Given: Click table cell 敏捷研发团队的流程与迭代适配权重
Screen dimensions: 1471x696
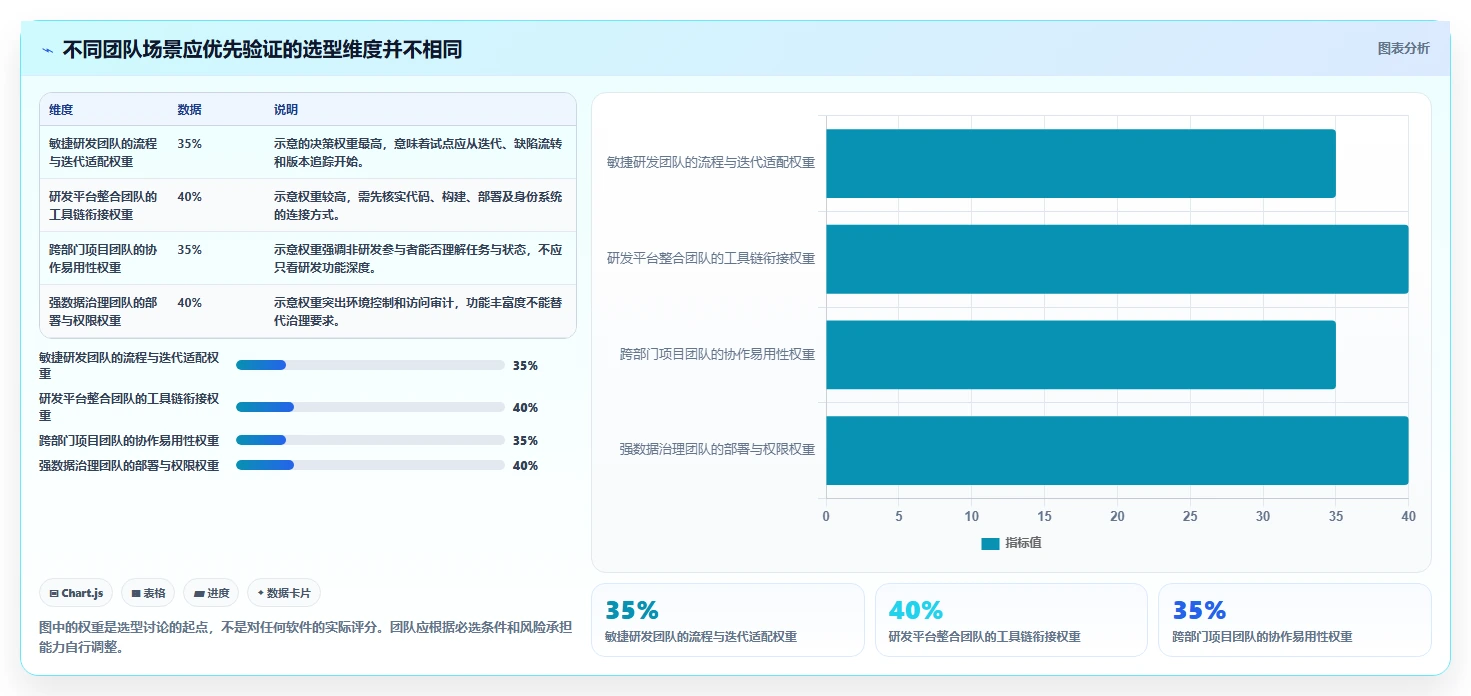Looking at the screenshot, I should (x=103, y=152).
